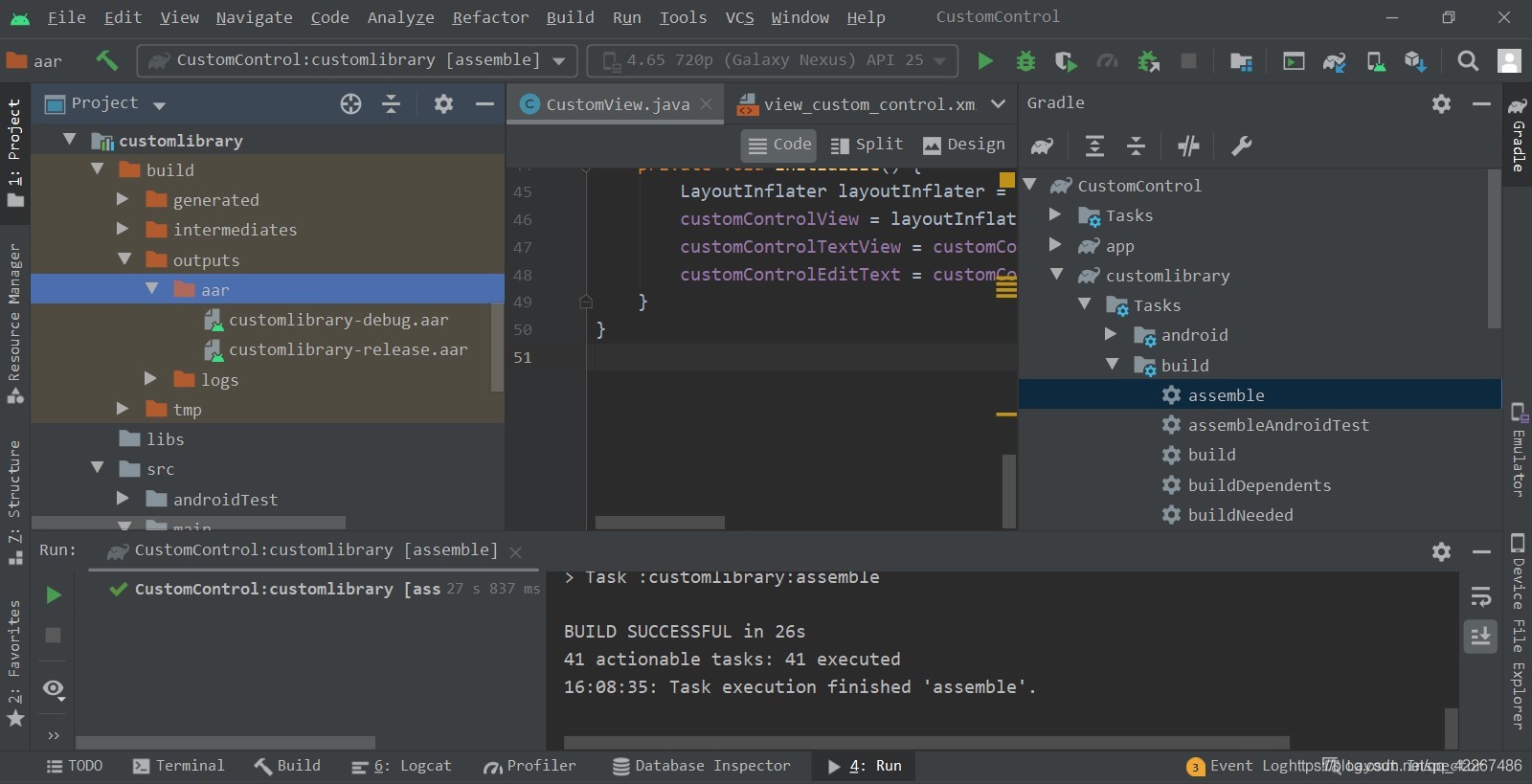Switch editor to Code view
The image size is (1532, 784).
coord(778,145)
